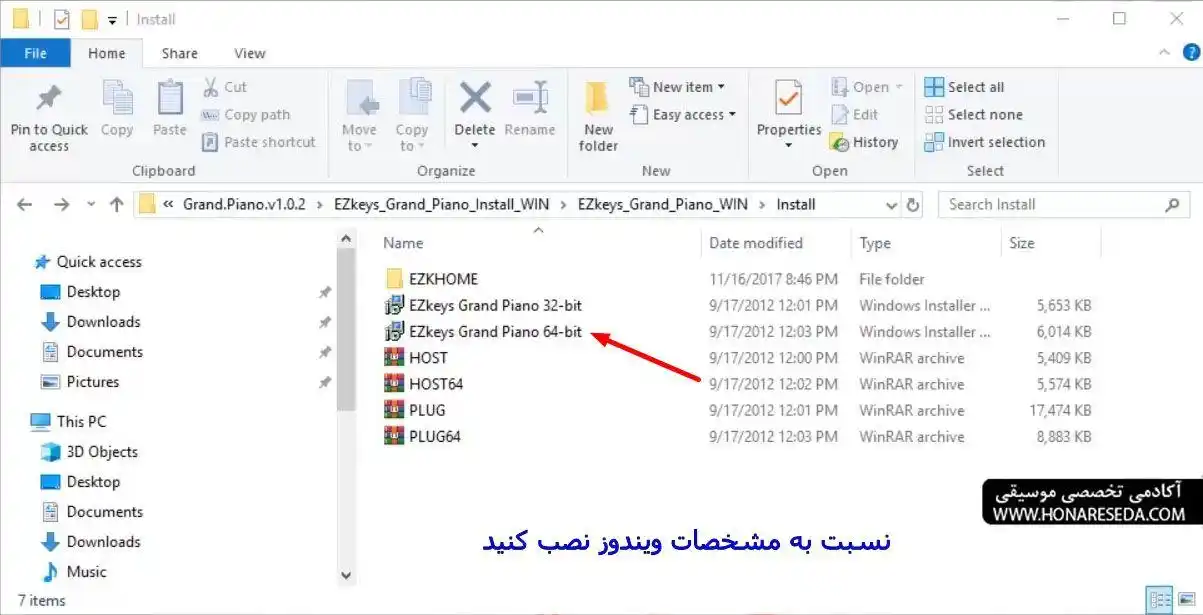Open Quick access in navigation pane

99,262
